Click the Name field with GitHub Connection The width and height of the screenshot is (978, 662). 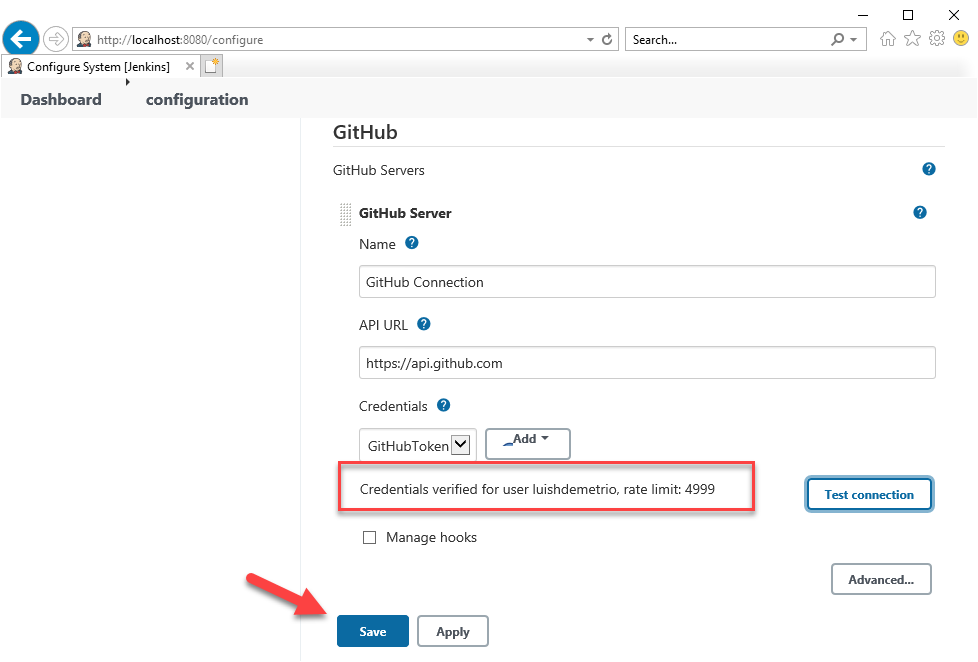pyautogui.click(x=647, y=282)
